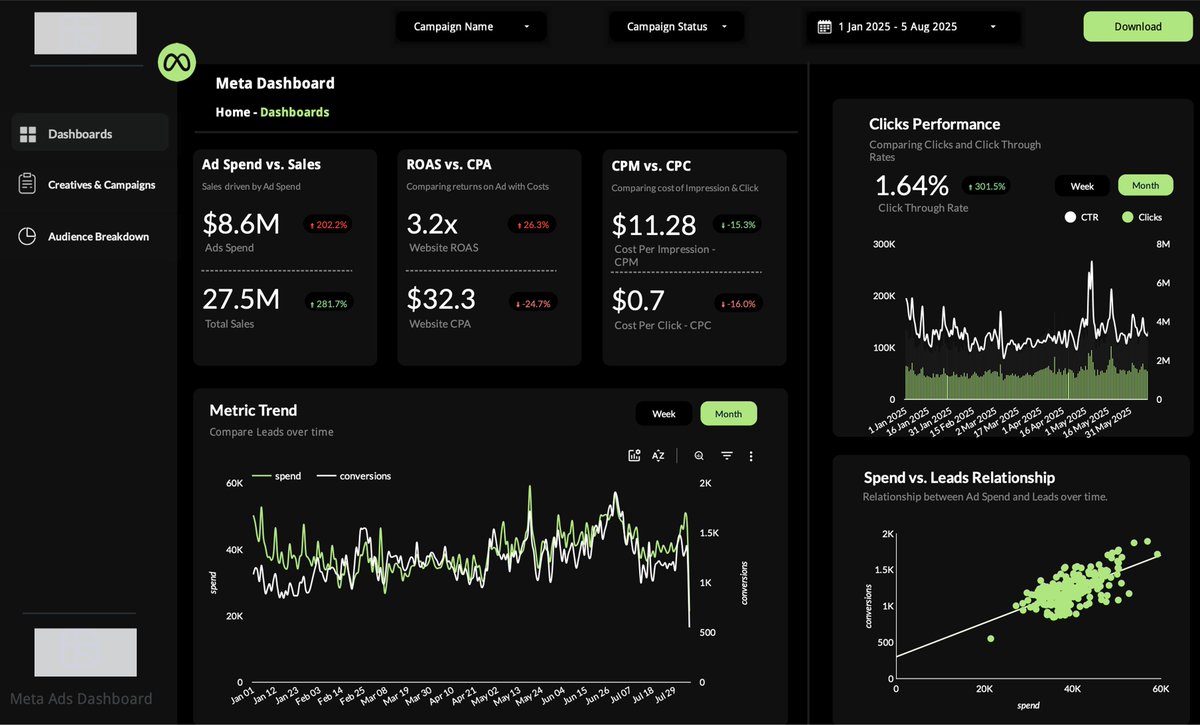This screenshot has width=1200, height=725.
Task: Click the Meta Ads Dashboard footer label
Action: tap(82, 699)
